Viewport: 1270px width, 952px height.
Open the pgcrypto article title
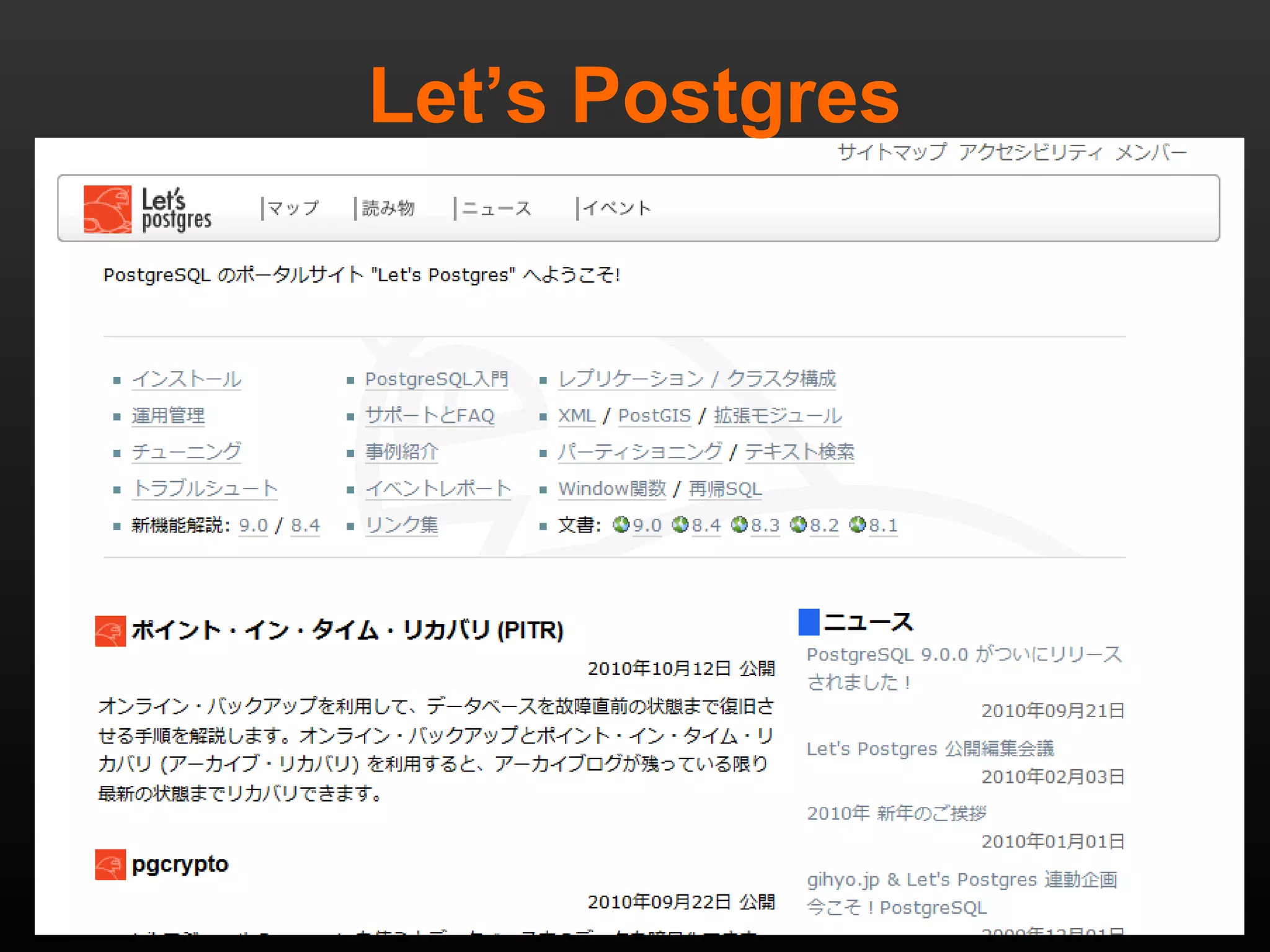point(180,865)
